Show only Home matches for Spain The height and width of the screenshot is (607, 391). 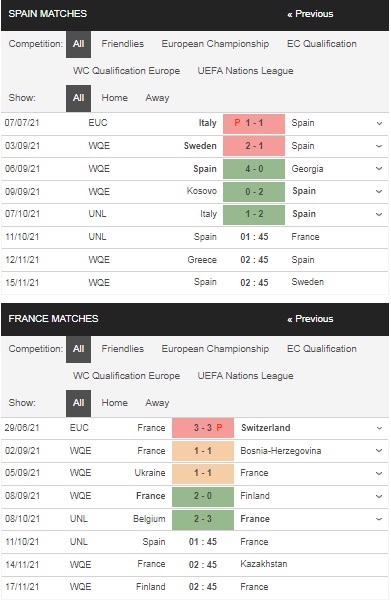click(115, 98)
